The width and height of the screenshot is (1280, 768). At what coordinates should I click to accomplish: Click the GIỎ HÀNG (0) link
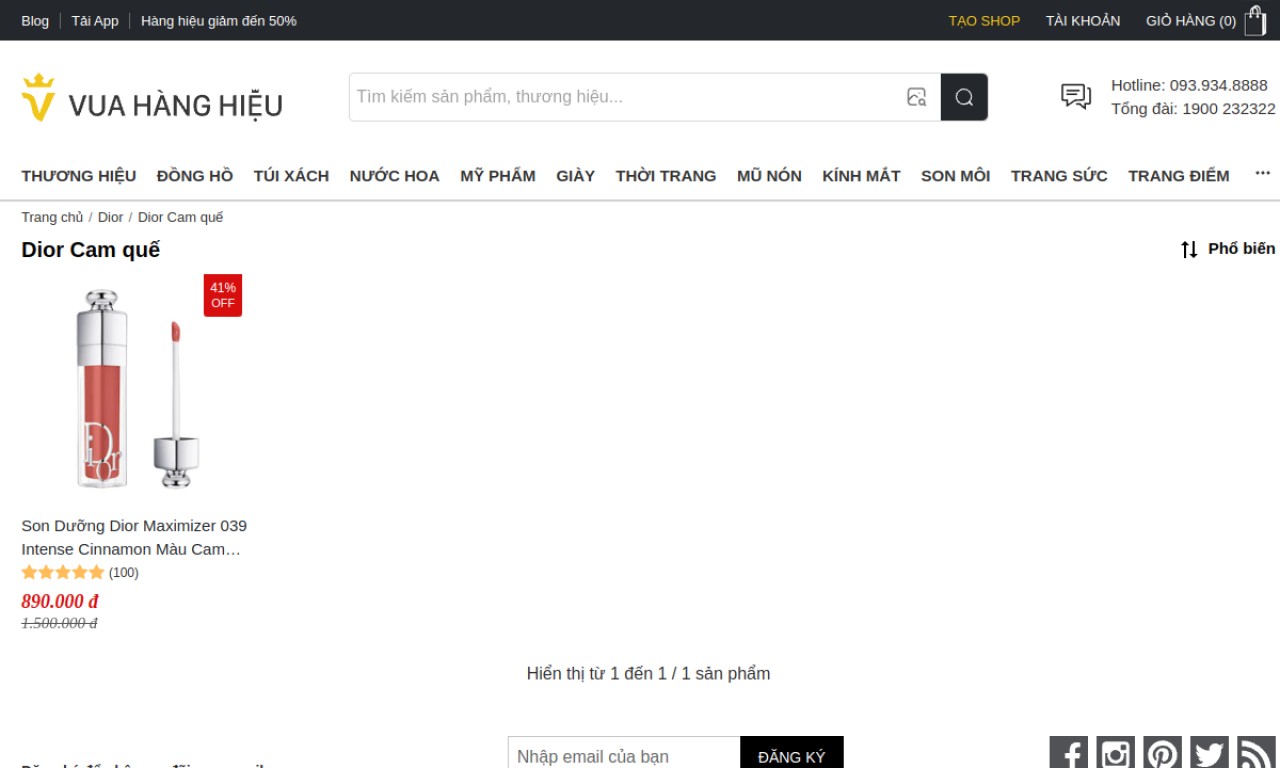click(x=1191, y=21)
